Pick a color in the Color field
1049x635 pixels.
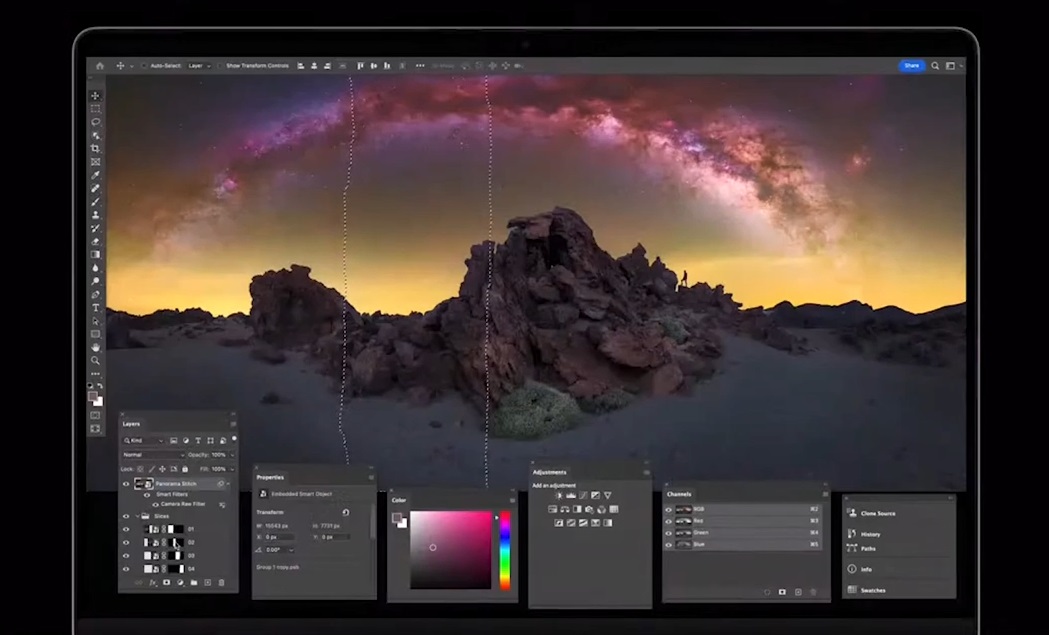click(450, 550)
